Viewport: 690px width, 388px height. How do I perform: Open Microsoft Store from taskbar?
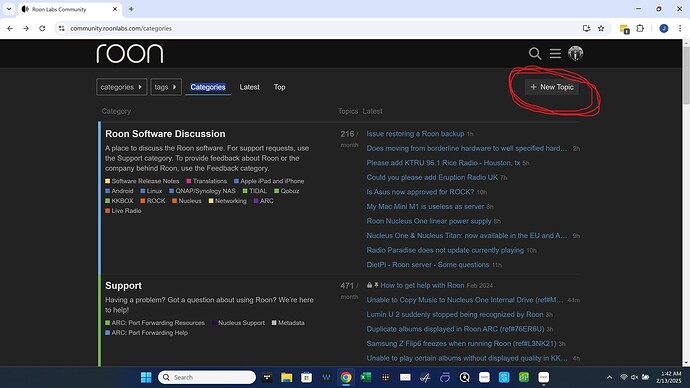click(x=306, y=377)
